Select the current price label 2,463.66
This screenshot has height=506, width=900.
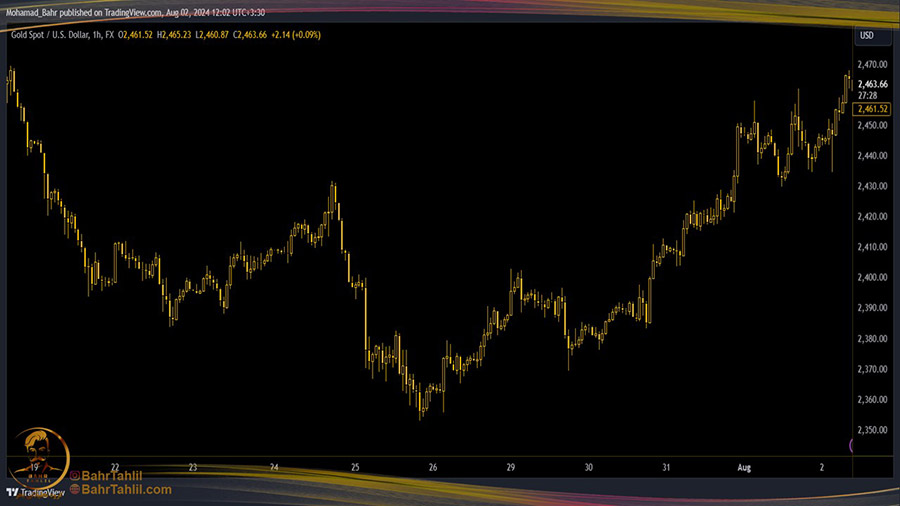pos(873,84)
